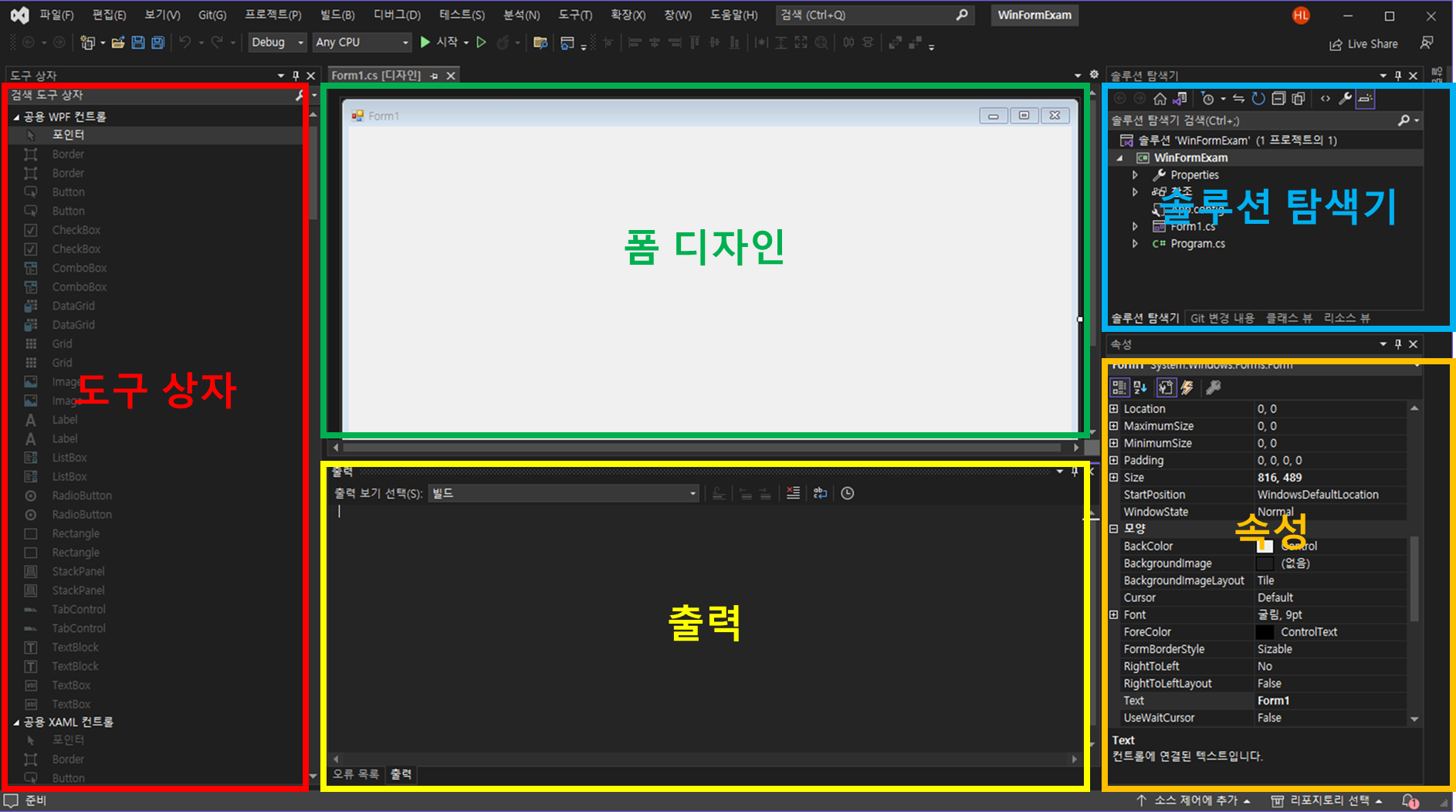
Task: Click the Clear All icon in Output panel
Action: (x=793, y=493)
